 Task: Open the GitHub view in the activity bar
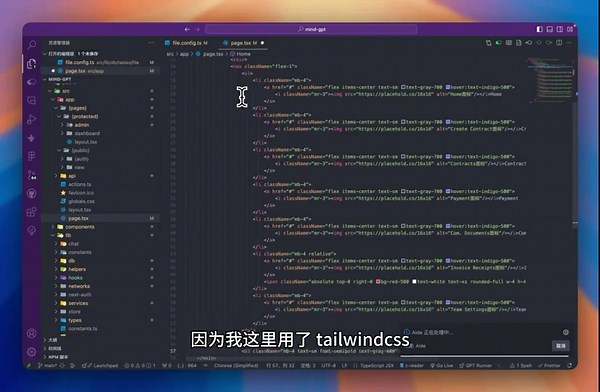pos(32,193)
